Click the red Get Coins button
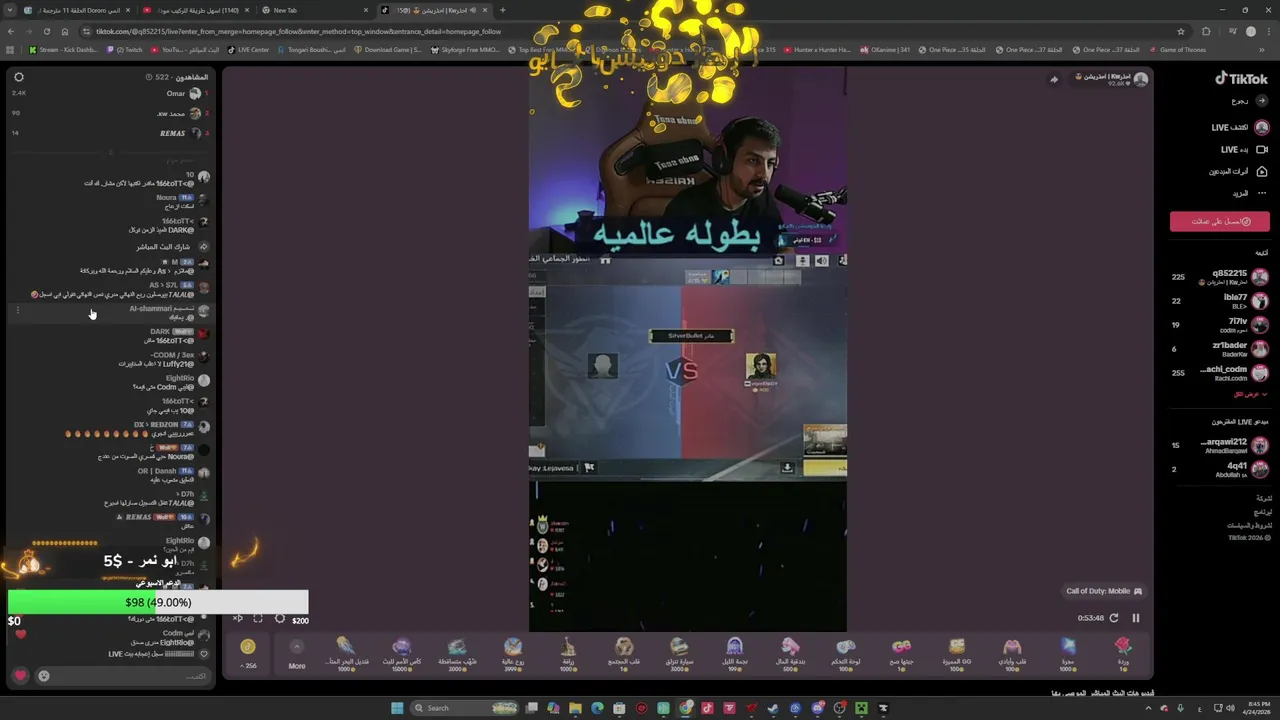 pyautogui.click(x=1220, y=221)
